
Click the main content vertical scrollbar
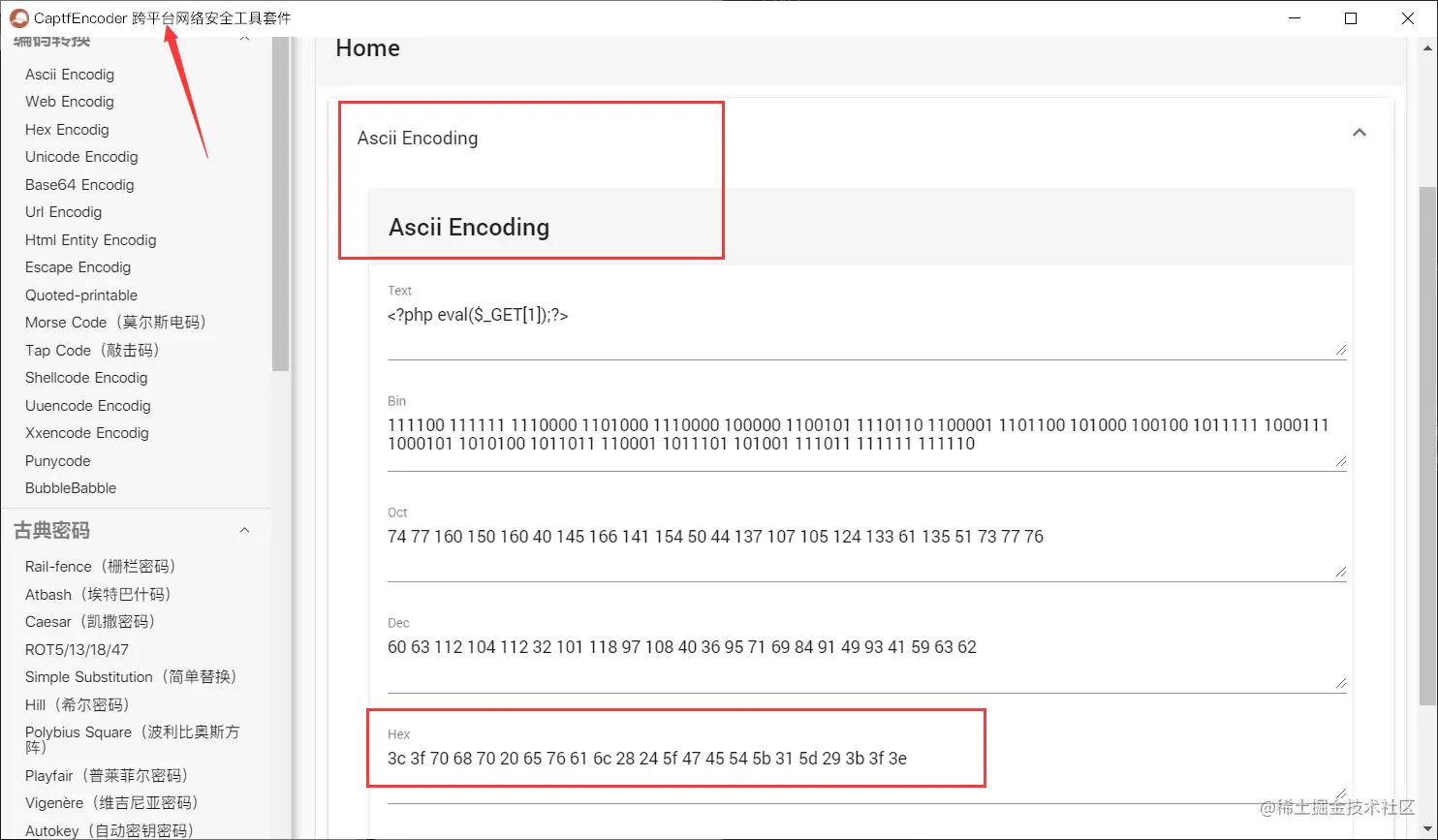coord(1428,446)
